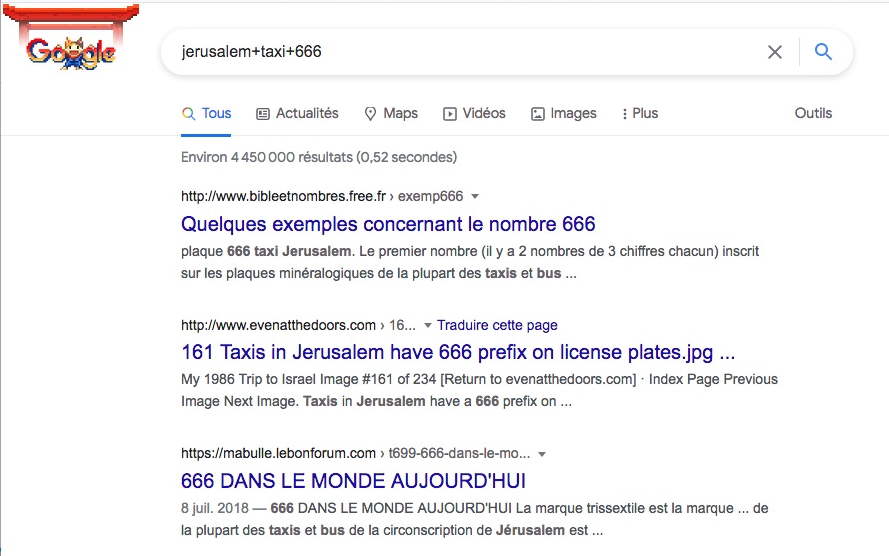Open the Plus more options menu
Viewport: 889px width, 556px height.
pyautogui.click(x=640, y=113)
